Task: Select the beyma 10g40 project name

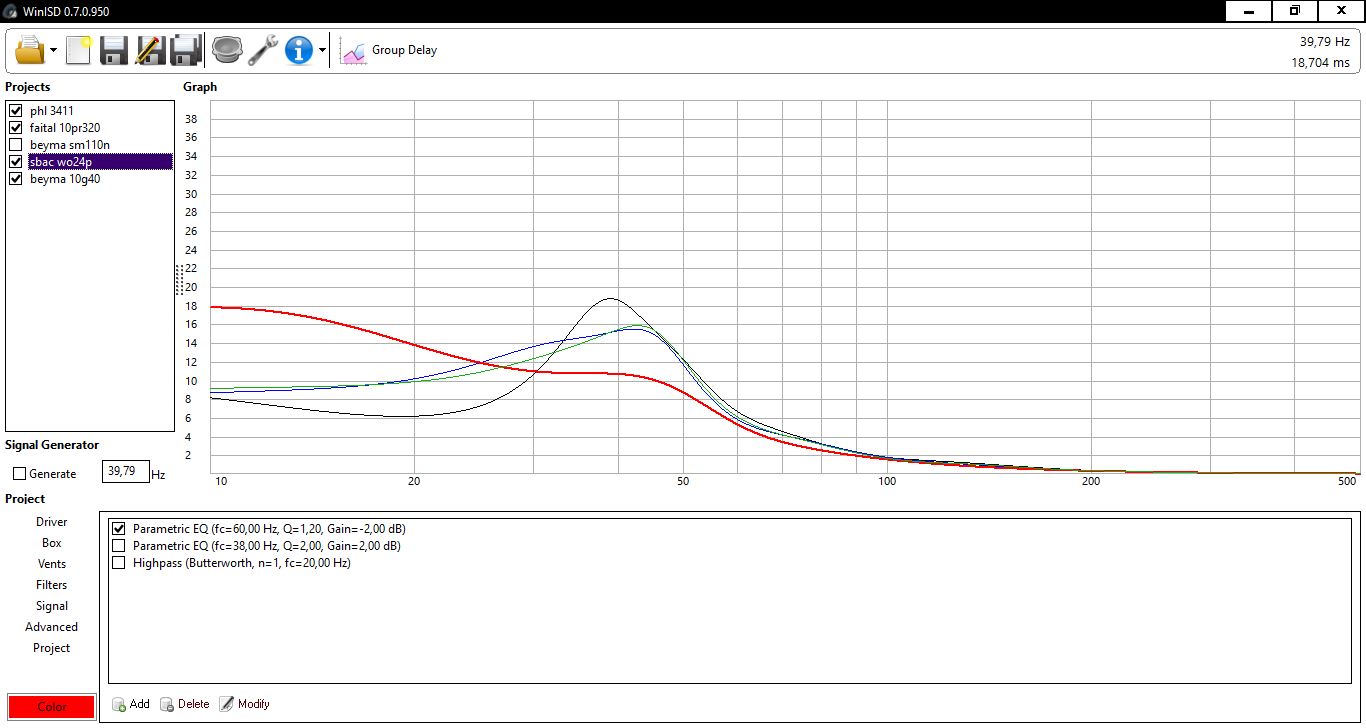Action: click(65, 179)
